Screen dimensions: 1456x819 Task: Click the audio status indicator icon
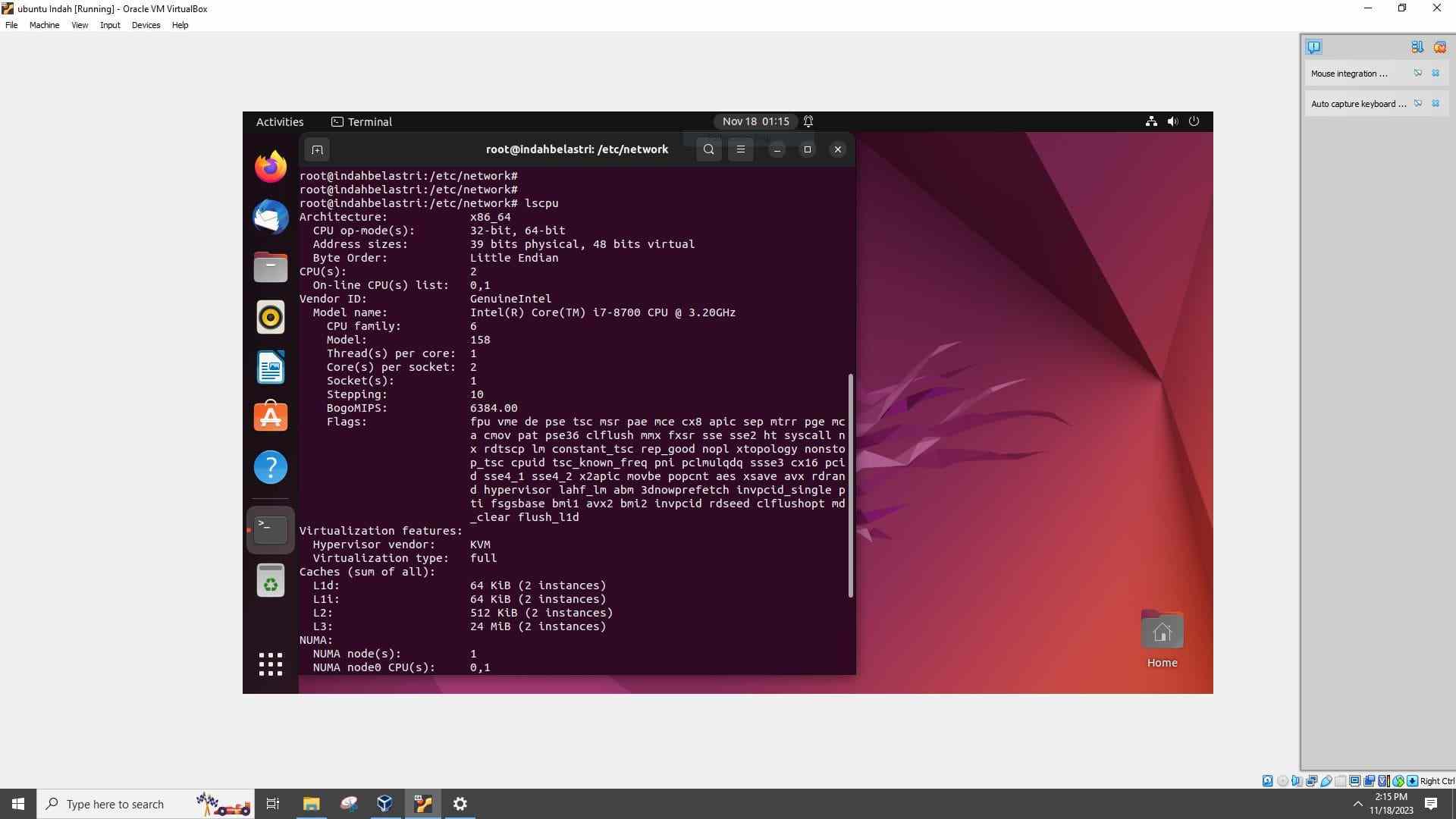pyautogui.click(x=1298, y=781)
